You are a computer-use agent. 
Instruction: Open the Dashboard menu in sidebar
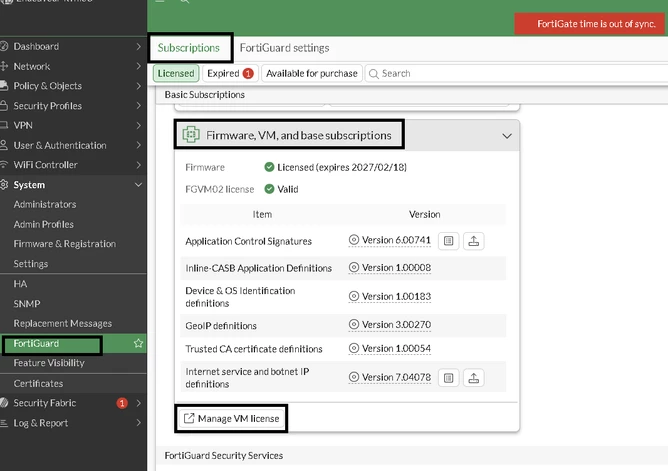36,46
